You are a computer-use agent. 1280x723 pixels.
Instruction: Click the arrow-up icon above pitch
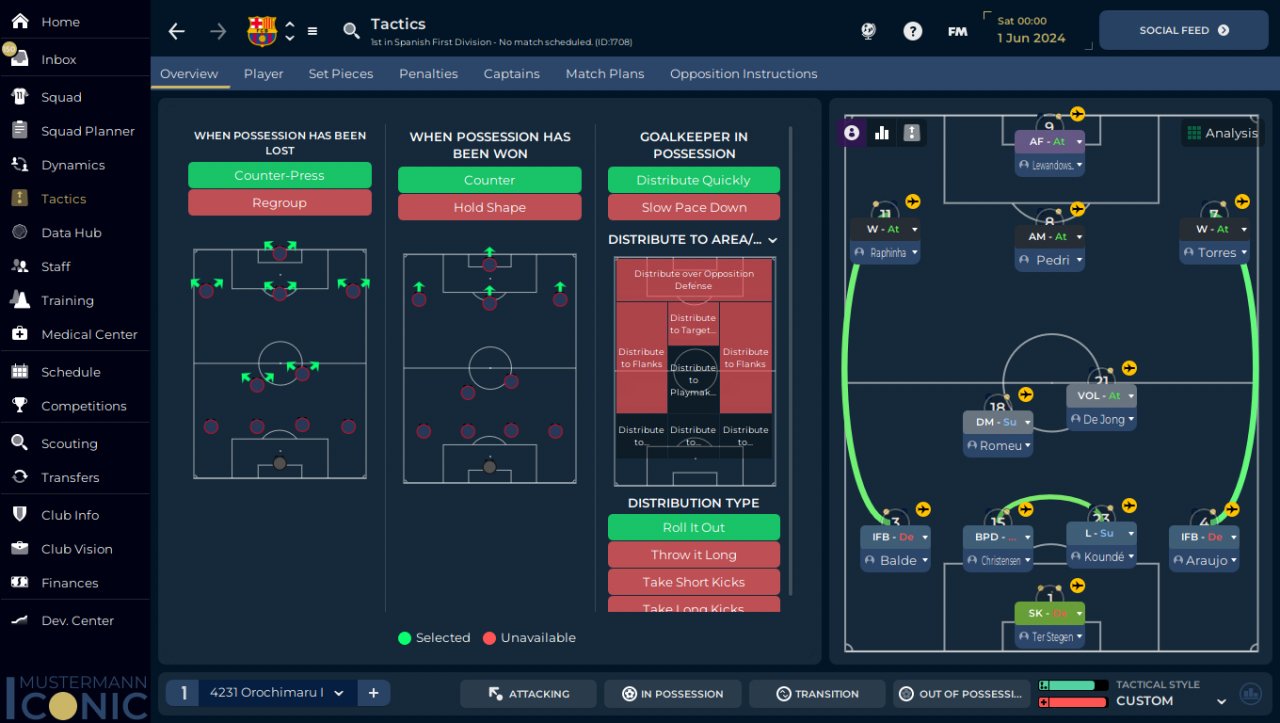912,132
